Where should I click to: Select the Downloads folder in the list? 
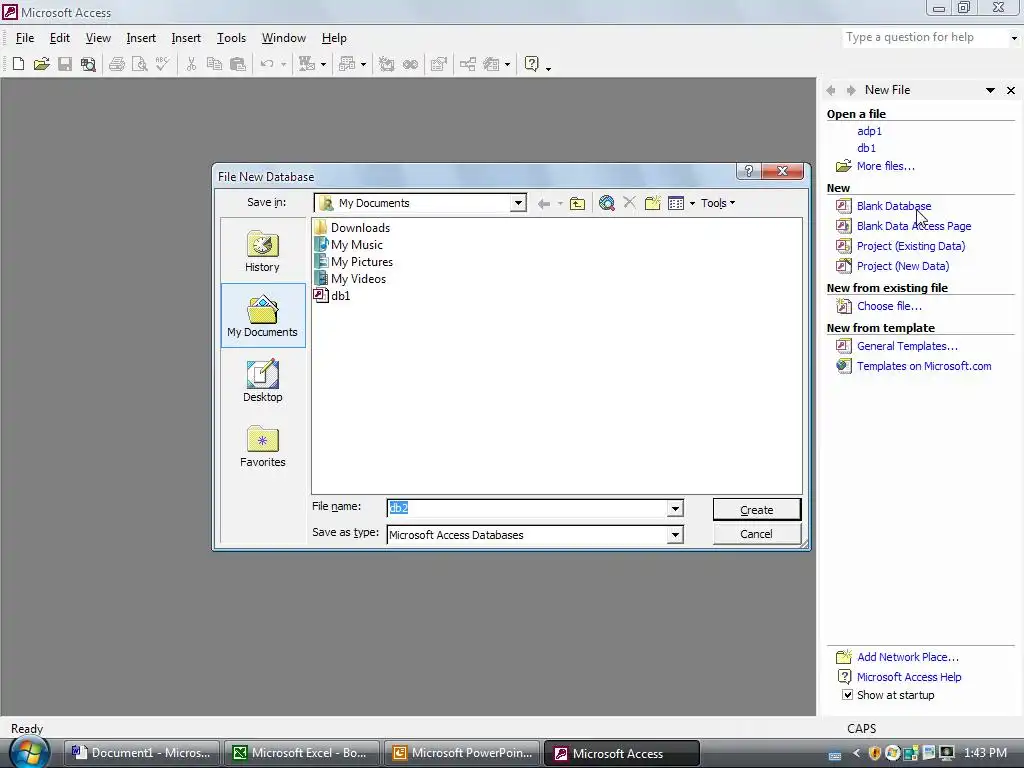pyautogui.click(x=352, y=228)
